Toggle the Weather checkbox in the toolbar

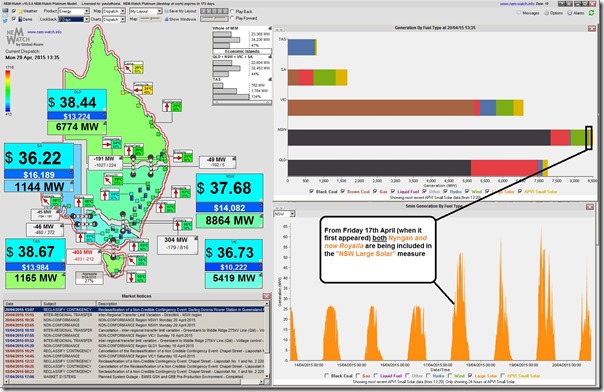[x=15, y=11]
